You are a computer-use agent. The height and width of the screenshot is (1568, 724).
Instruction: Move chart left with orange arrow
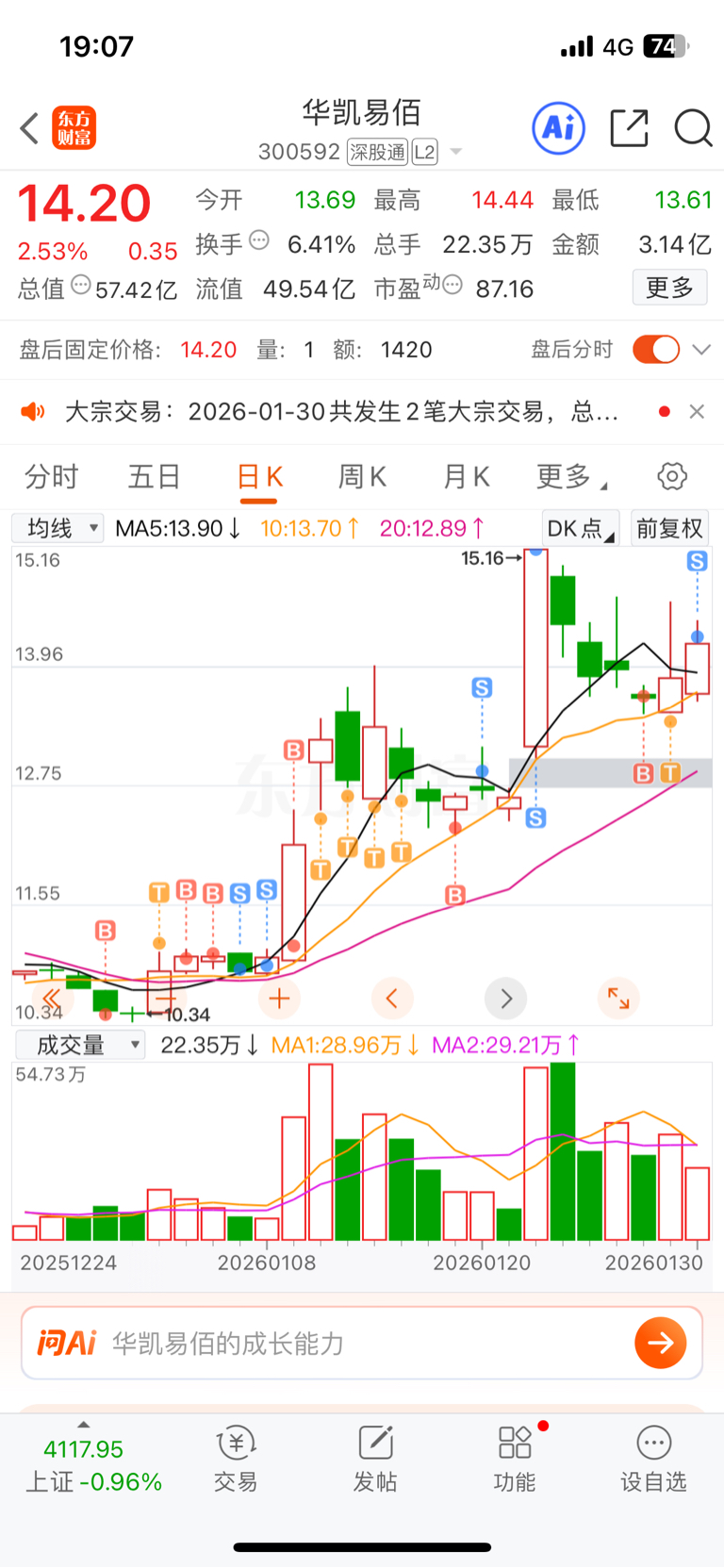point(392,998)
